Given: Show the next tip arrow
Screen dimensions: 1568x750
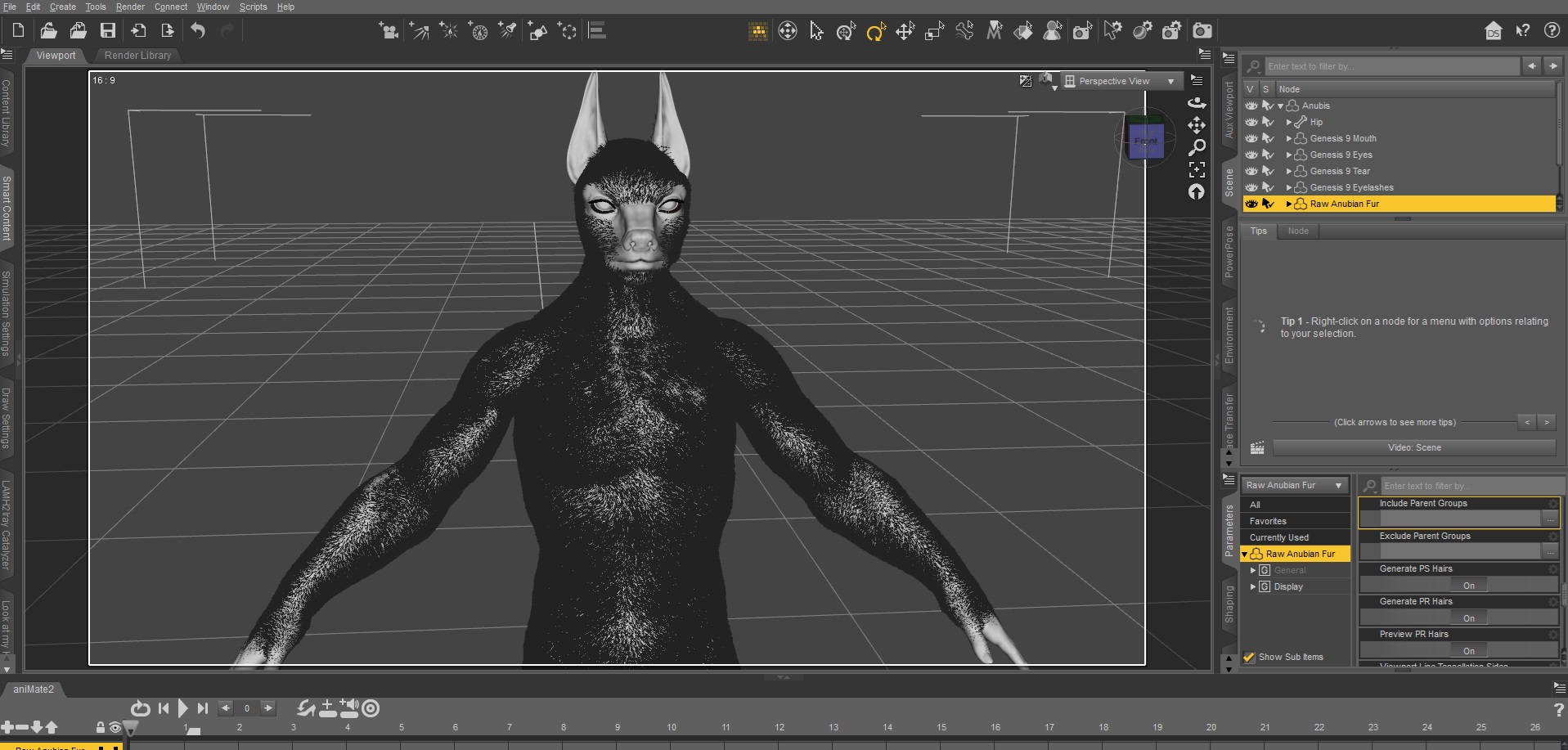Looking at the screenshot, I should [1546, 422].
